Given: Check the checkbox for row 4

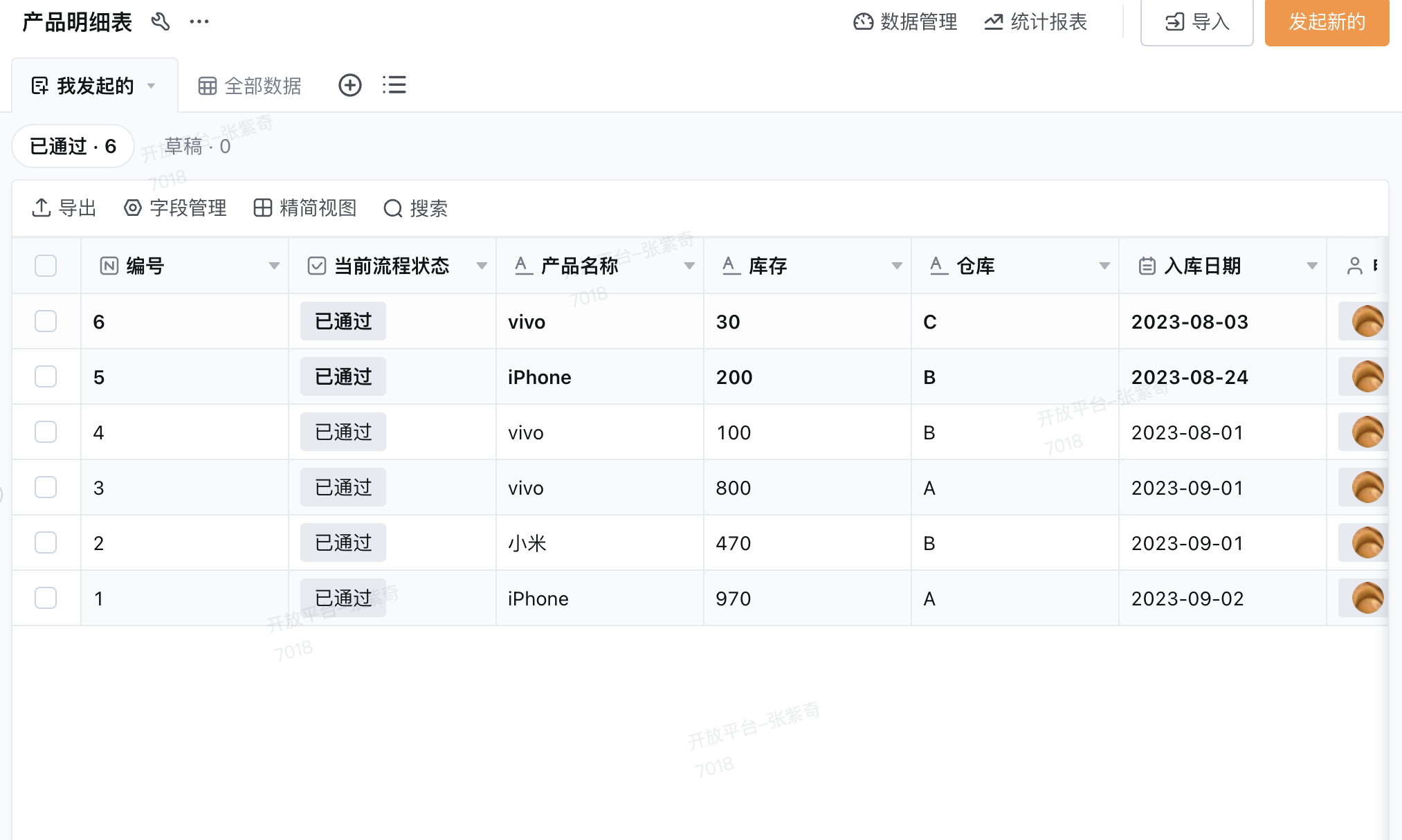Looking at the screenshot, I should (46, 432).
